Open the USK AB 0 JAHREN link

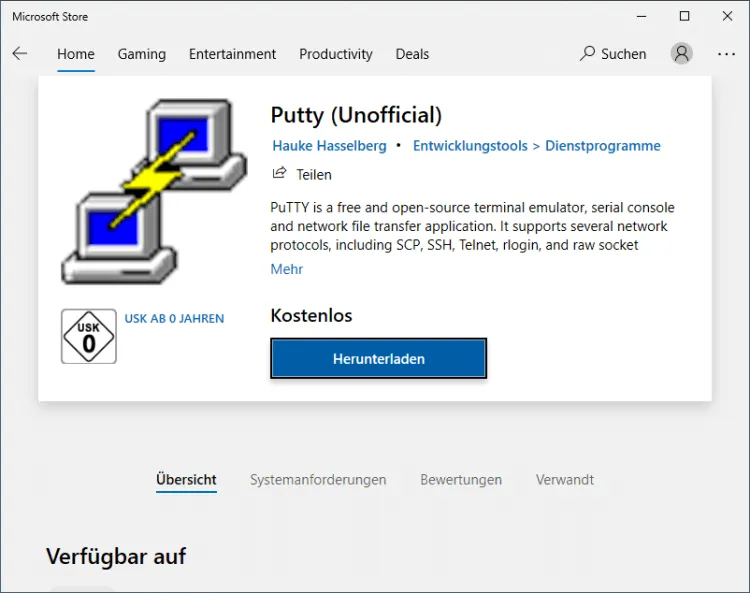pos(174,318)
